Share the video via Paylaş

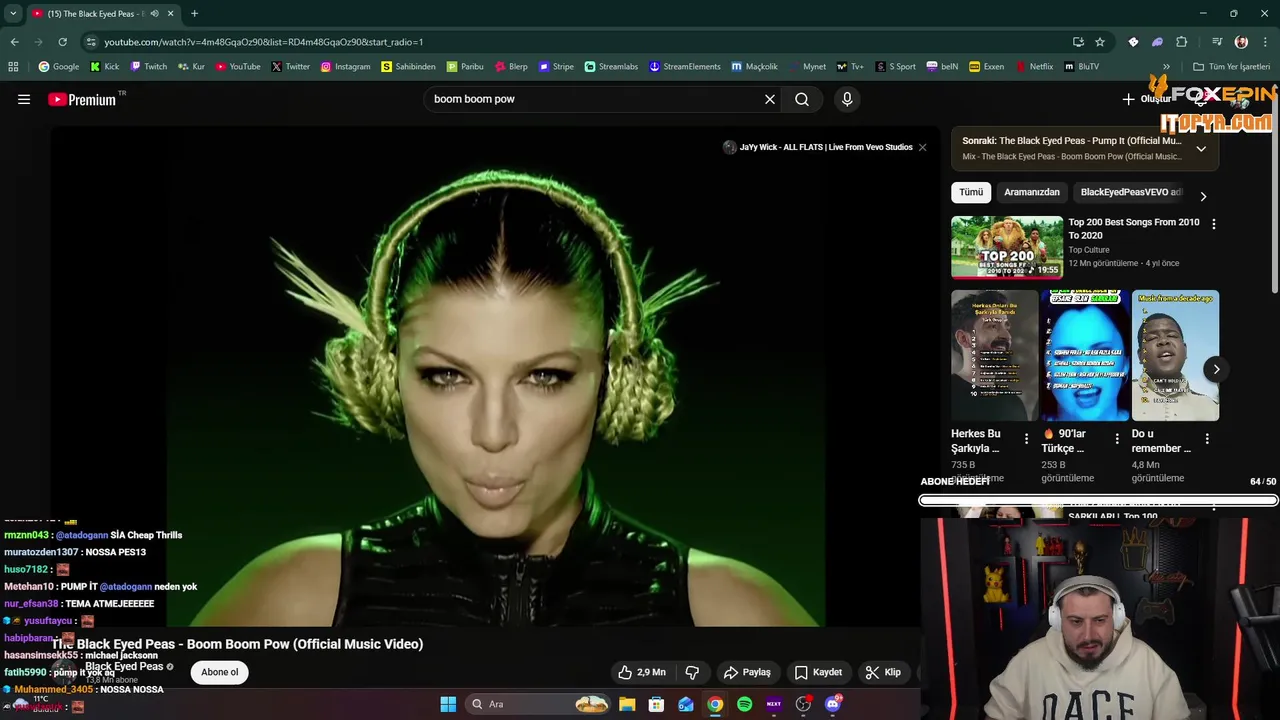(x=747, y=672)
